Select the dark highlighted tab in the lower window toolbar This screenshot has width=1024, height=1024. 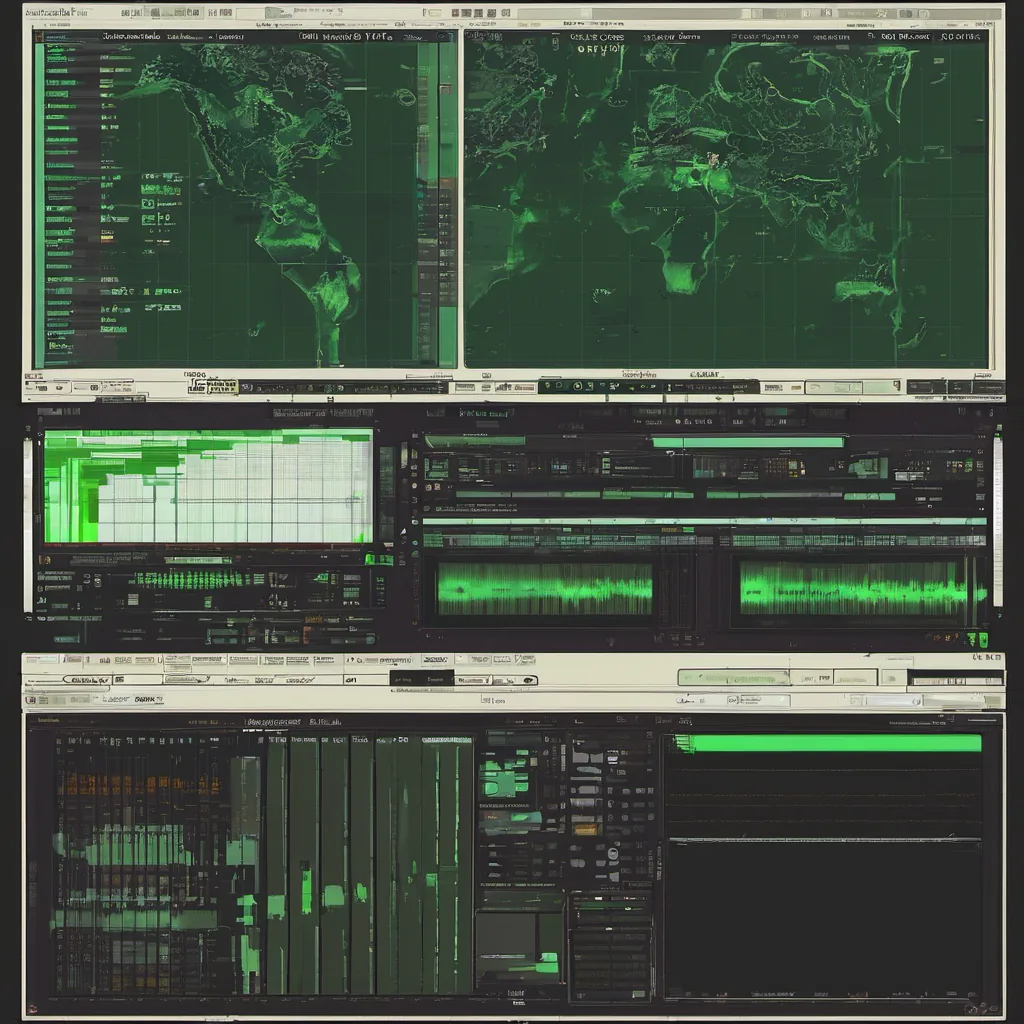pos(420,678)
